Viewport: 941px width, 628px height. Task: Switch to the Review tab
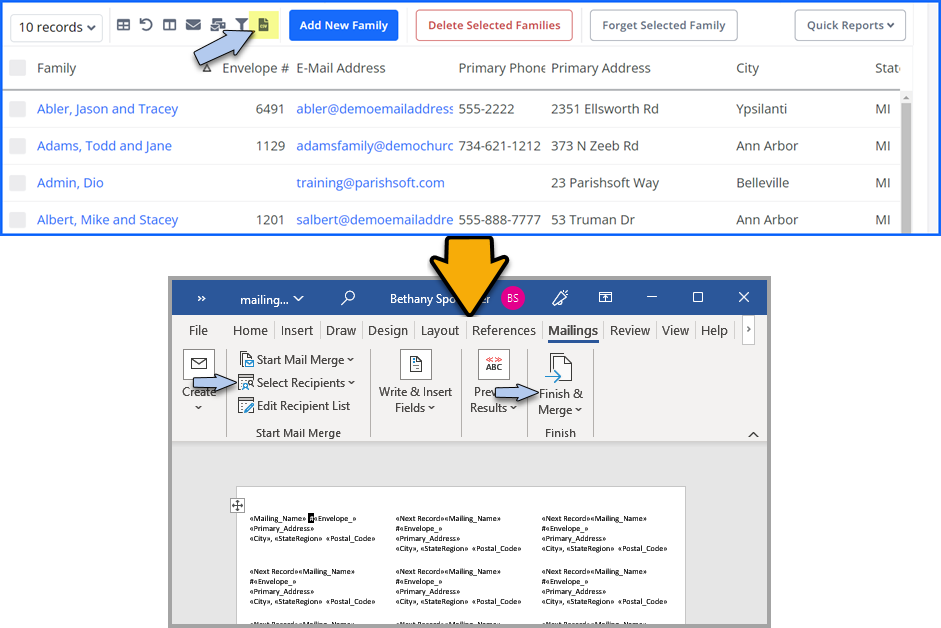(x=630, y=331)
